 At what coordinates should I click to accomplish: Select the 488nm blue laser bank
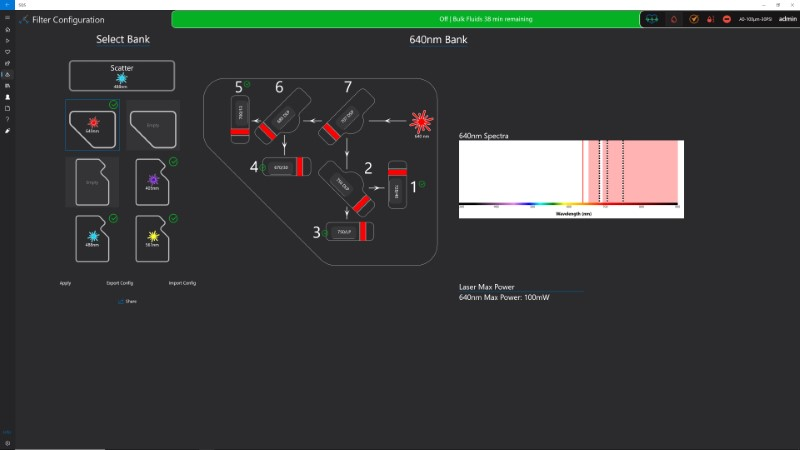click(x=92, y=239)
